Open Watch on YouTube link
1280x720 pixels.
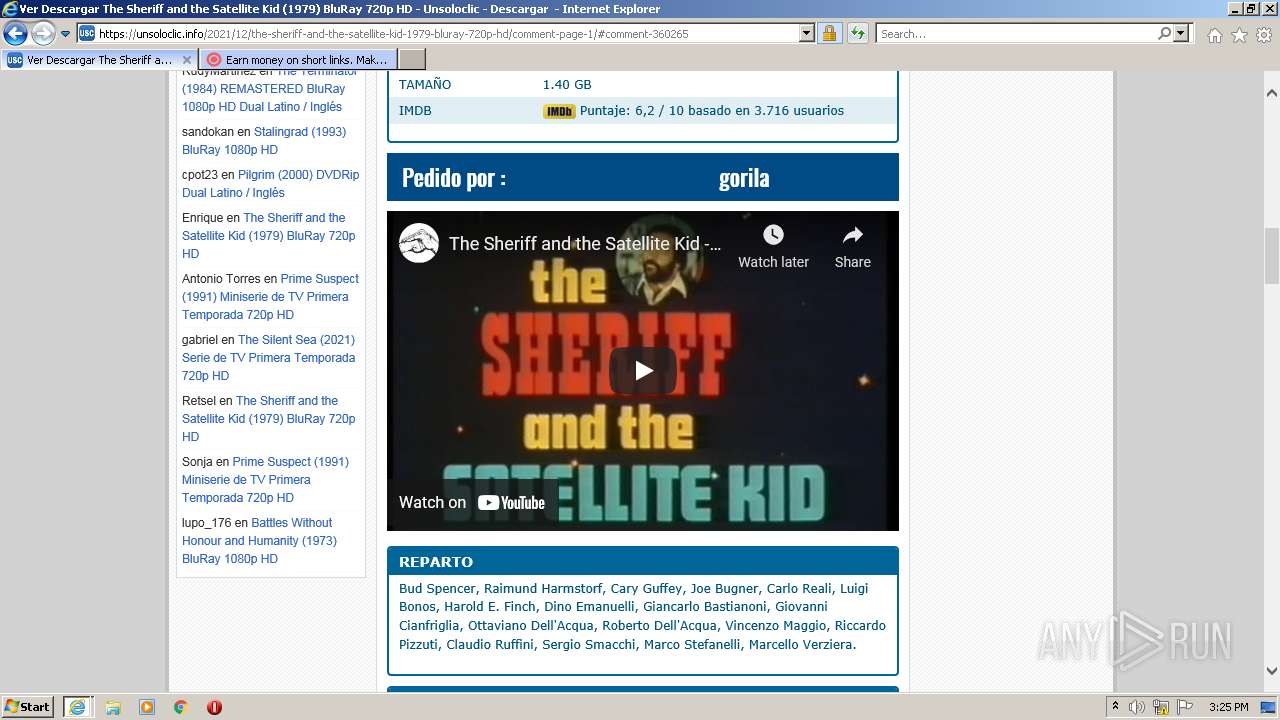(x=472, y=502)
